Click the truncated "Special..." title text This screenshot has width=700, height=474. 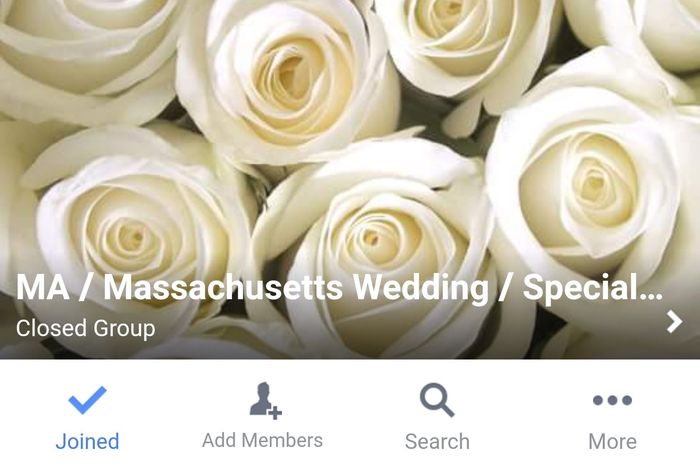pos(593,289)
